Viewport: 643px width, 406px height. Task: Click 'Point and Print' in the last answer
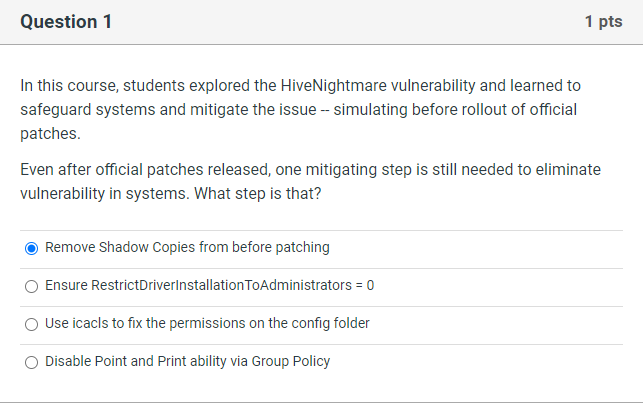(137, 362)
